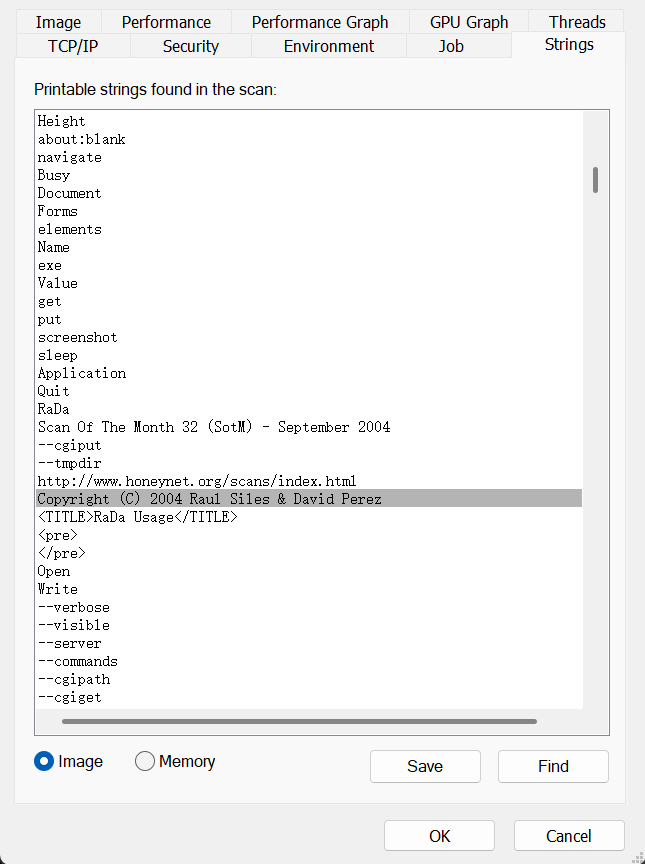
Task: Select the 'Write' string
Action: (309, 589)
